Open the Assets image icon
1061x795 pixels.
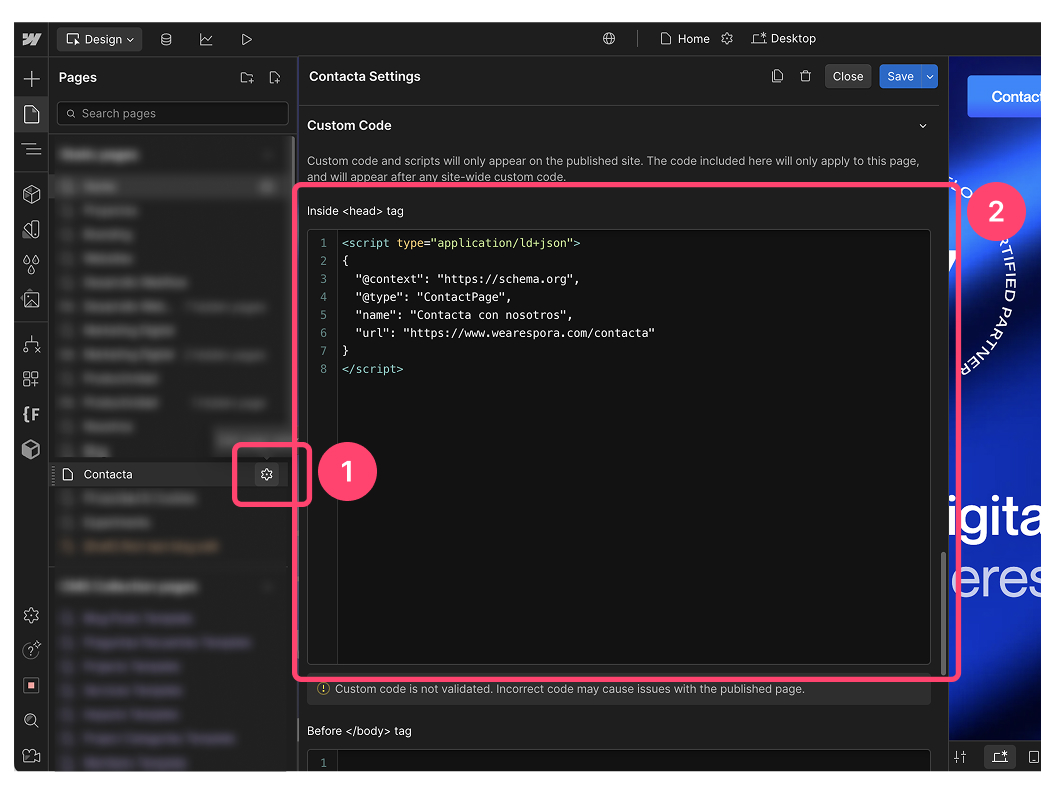click(31, 299)
